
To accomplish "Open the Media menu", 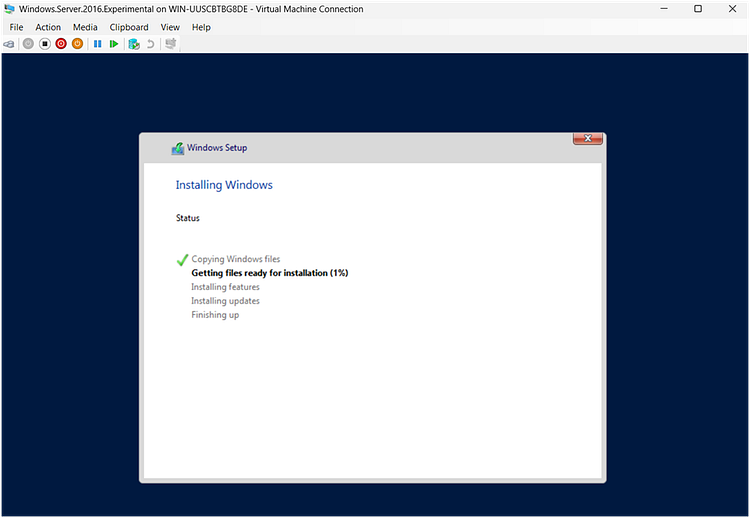I will (x=85, y=27).
